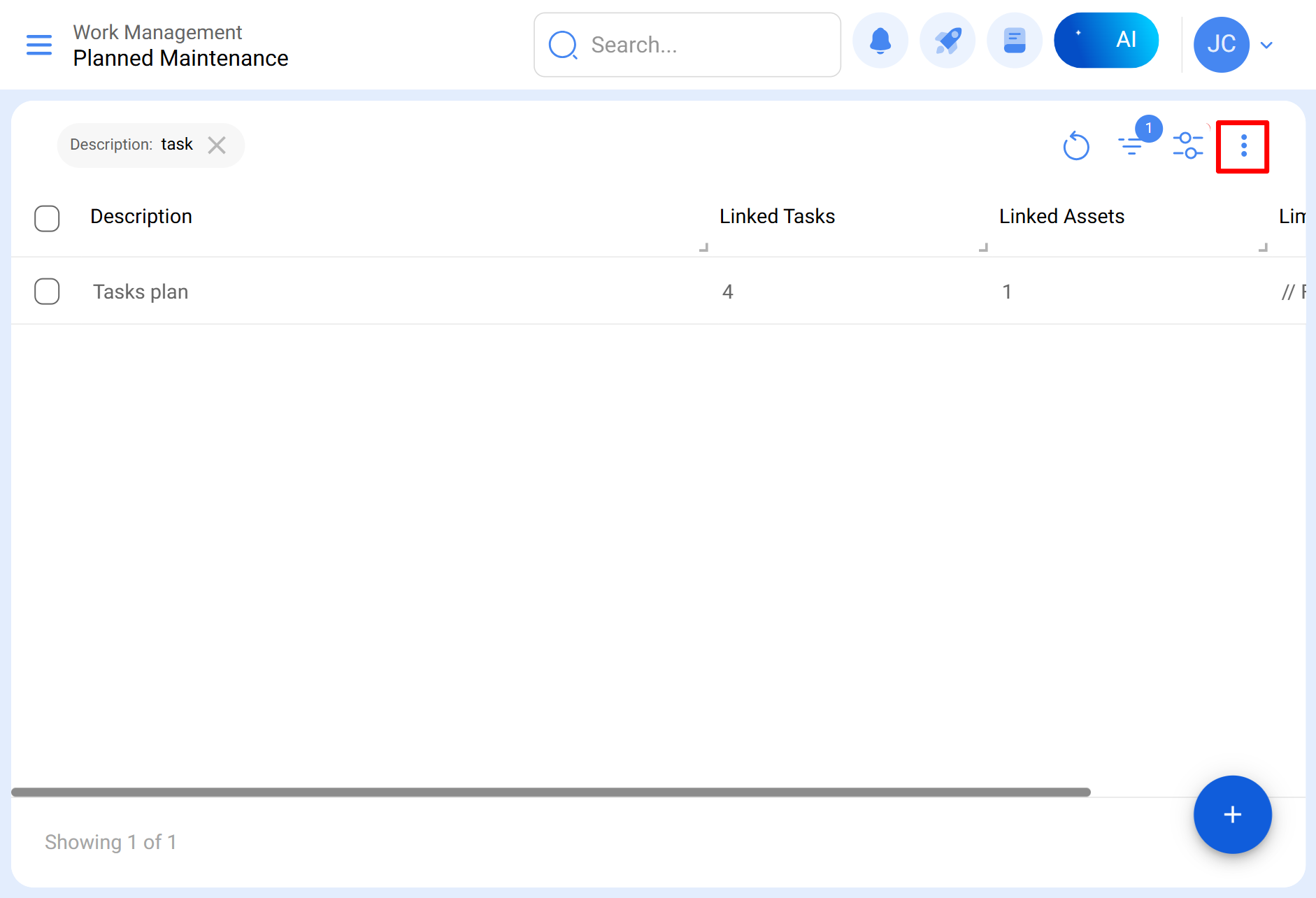This screenshot has width=1316, height=898.
Task: Remove the Description: task filter chip
Action: 217,145
